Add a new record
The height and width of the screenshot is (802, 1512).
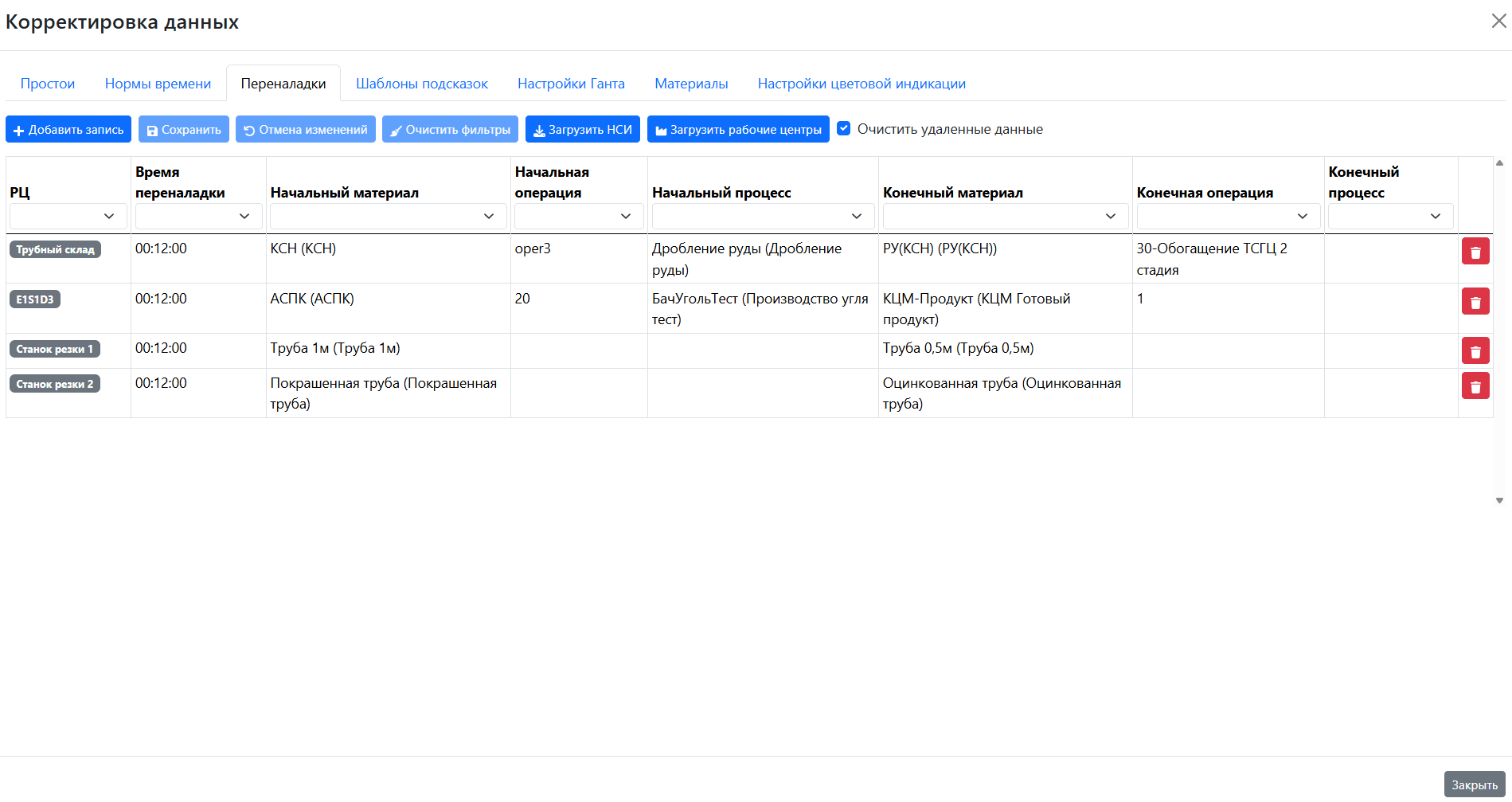coord(68,130)
